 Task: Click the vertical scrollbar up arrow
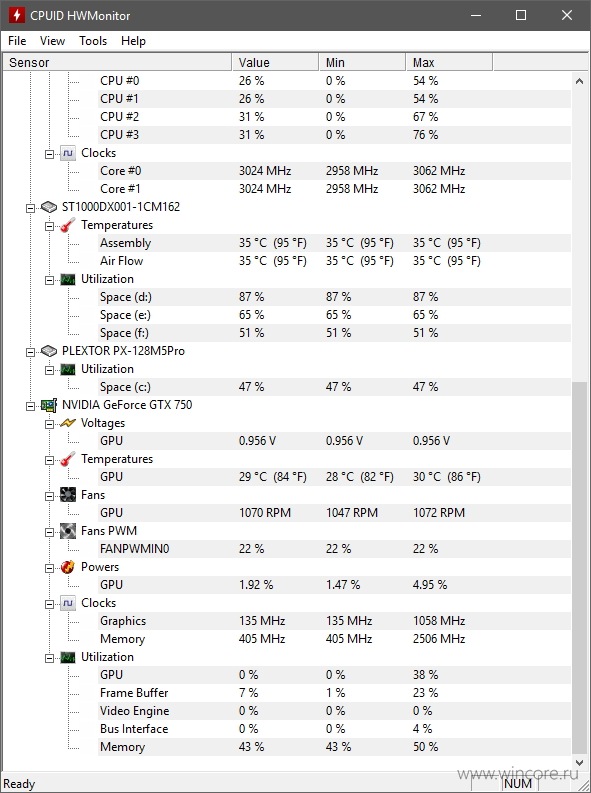(579, 81)
